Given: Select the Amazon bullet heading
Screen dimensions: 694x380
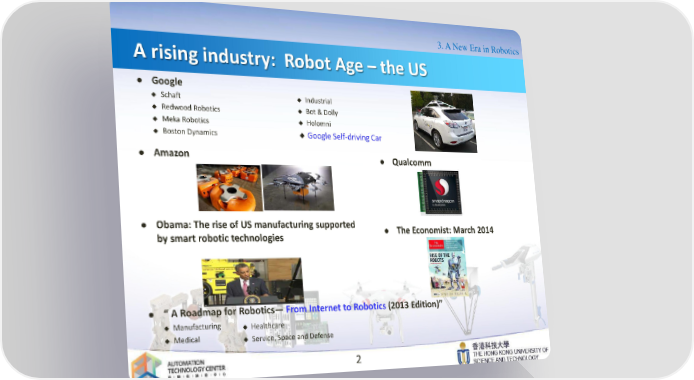Looking at the screenshot, I should 171,153.
